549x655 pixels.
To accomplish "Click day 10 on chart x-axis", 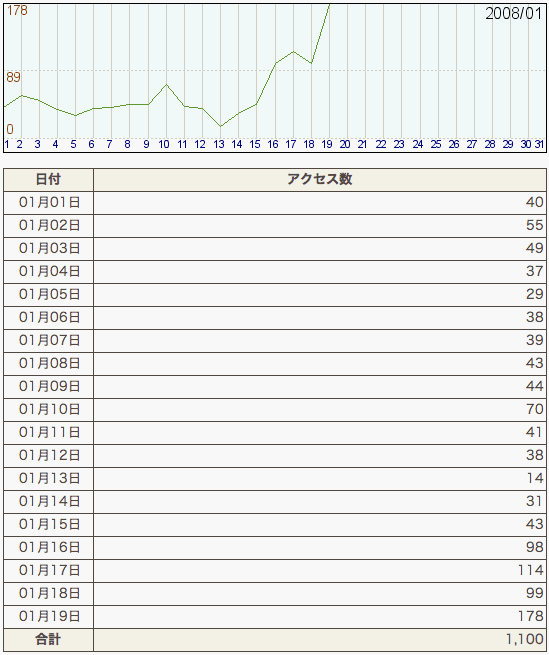I will pyautogui.click(x=164, y=145).
